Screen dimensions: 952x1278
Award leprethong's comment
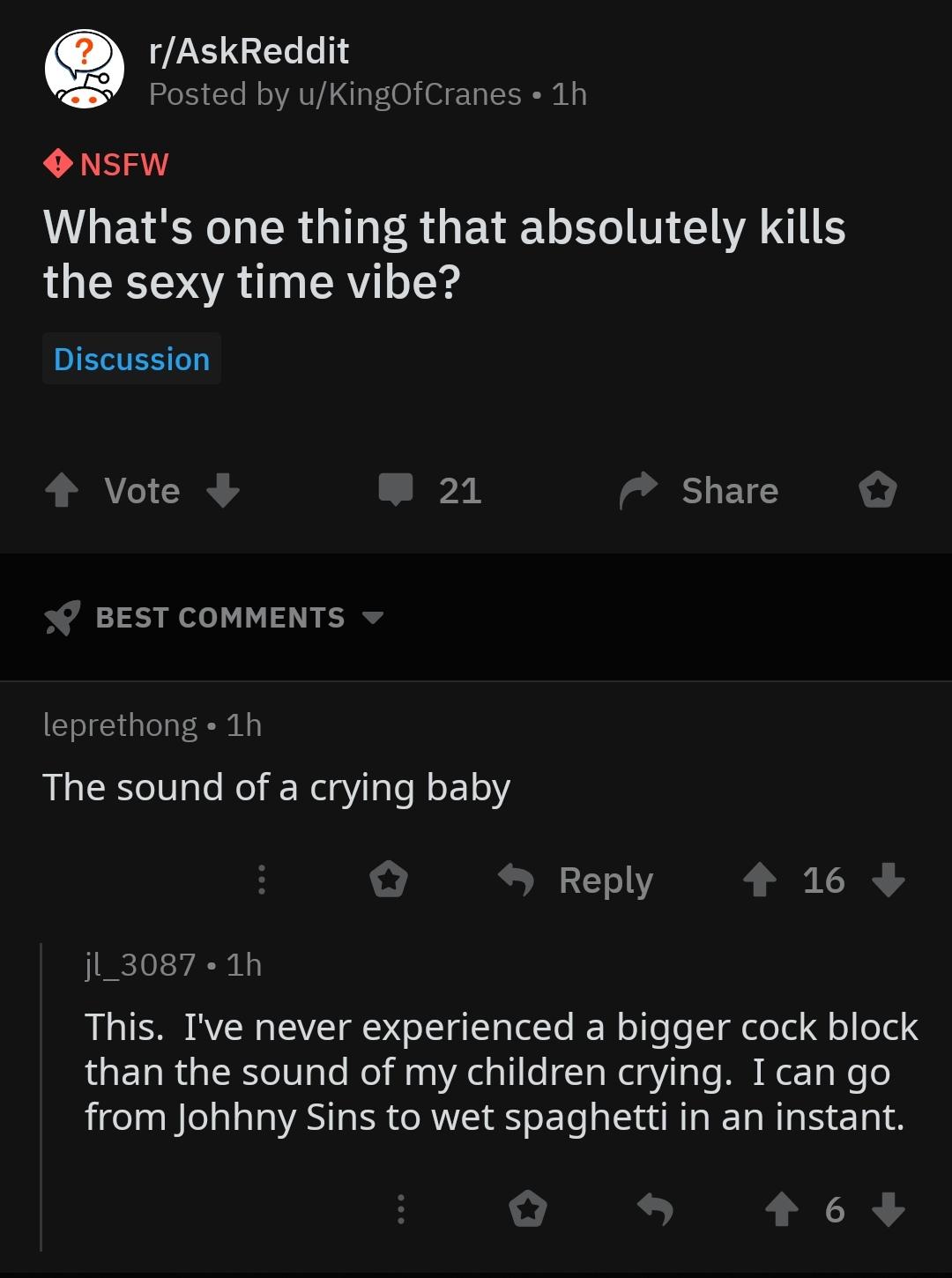tap(389, 880)
